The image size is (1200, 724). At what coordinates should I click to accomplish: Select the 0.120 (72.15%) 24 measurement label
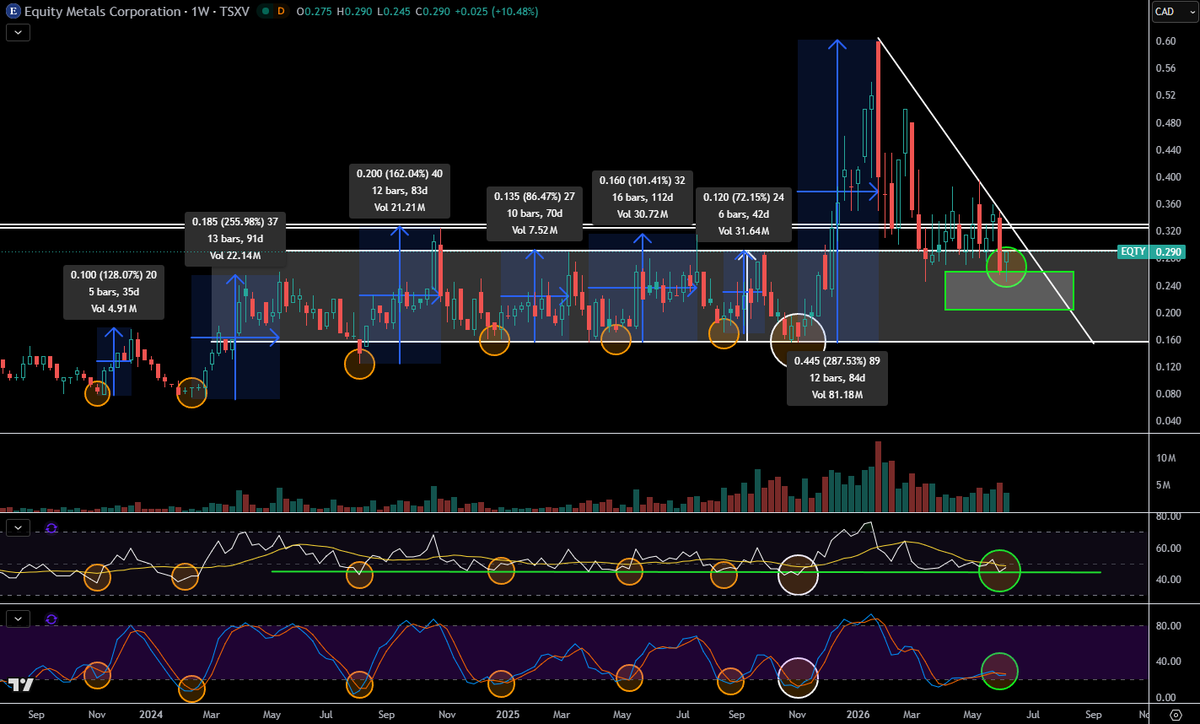point(743,213)
